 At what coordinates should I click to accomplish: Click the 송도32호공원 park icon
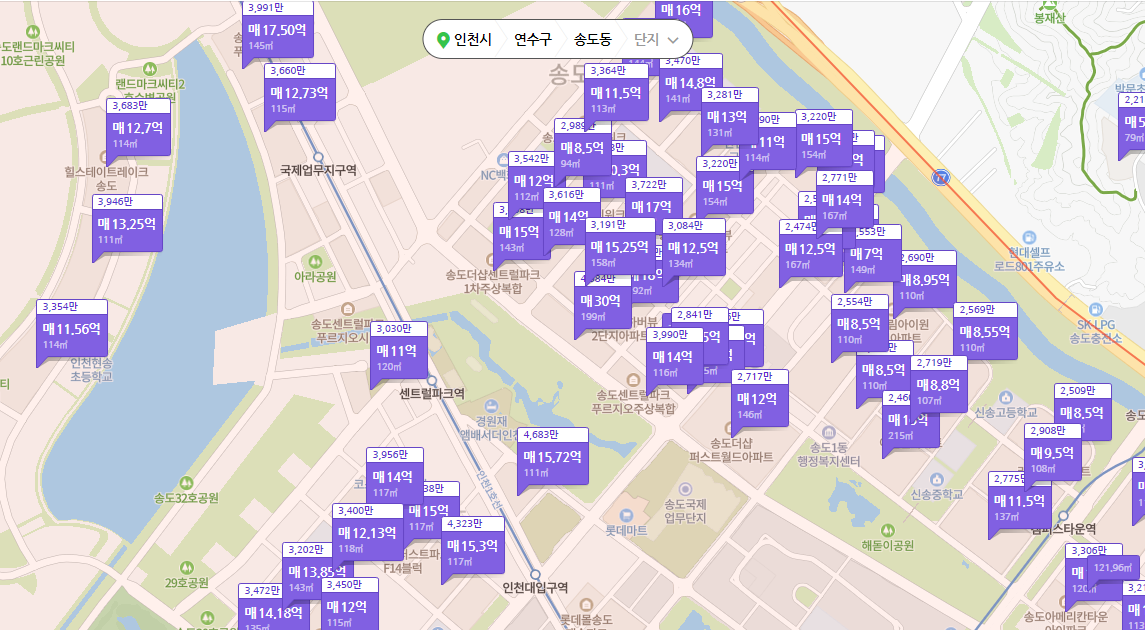click(186, 483)
